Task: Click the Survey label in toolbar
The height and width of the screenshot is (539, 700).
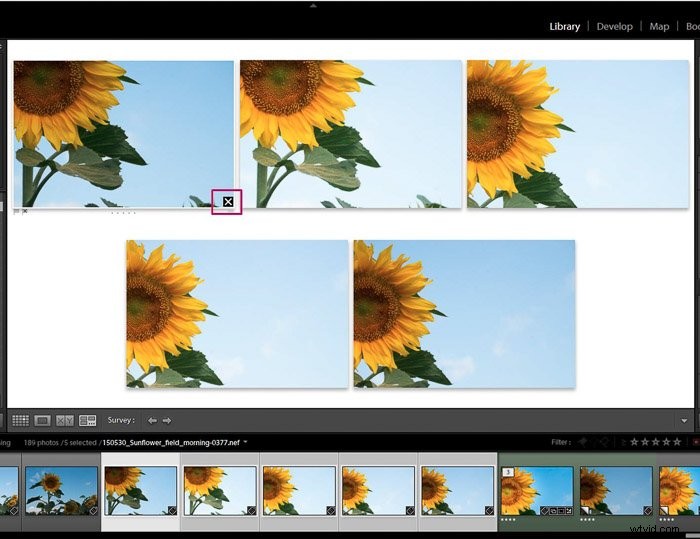Action: coord(121,420)
